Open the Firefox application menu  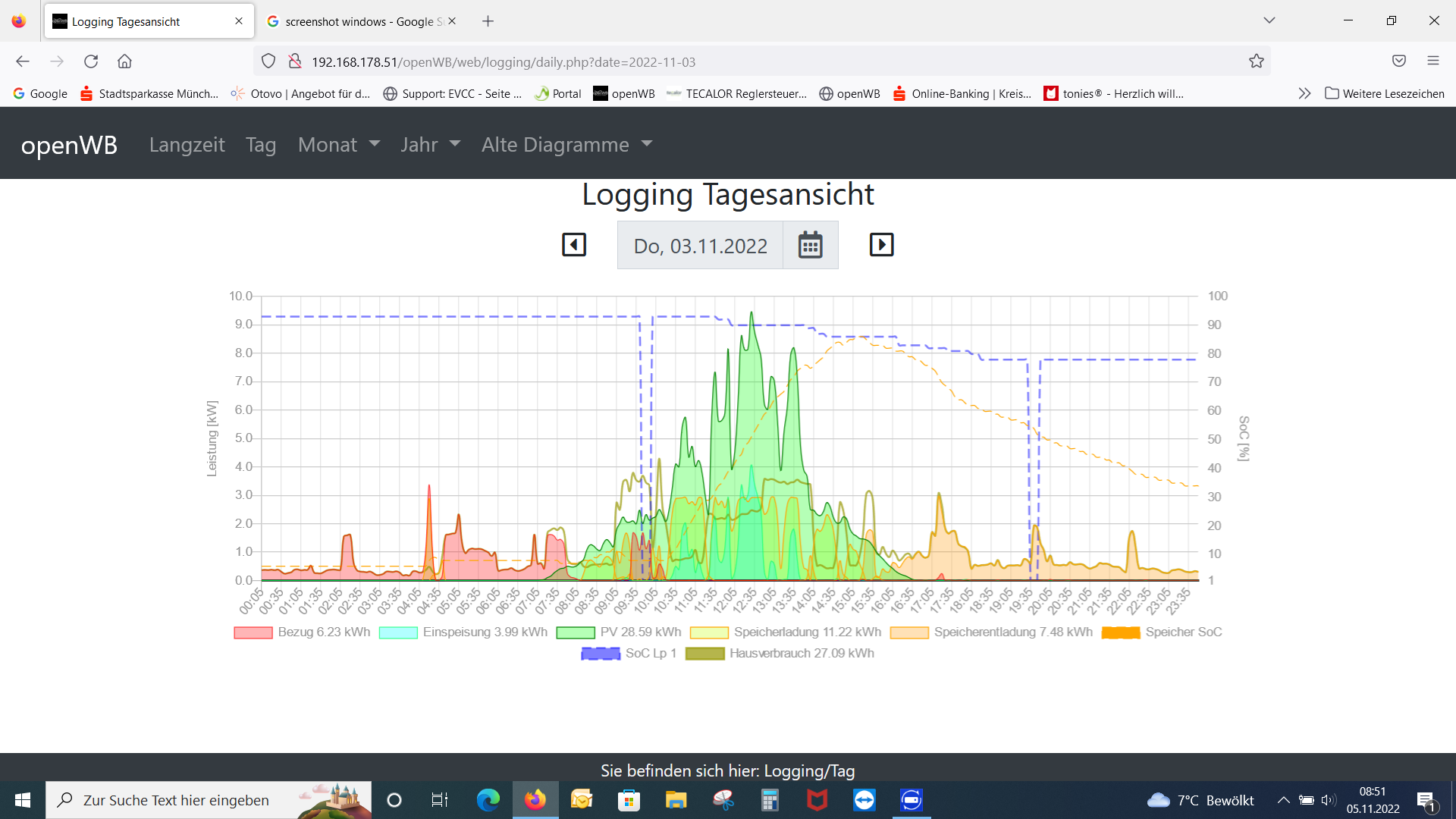pos(1432,61)
